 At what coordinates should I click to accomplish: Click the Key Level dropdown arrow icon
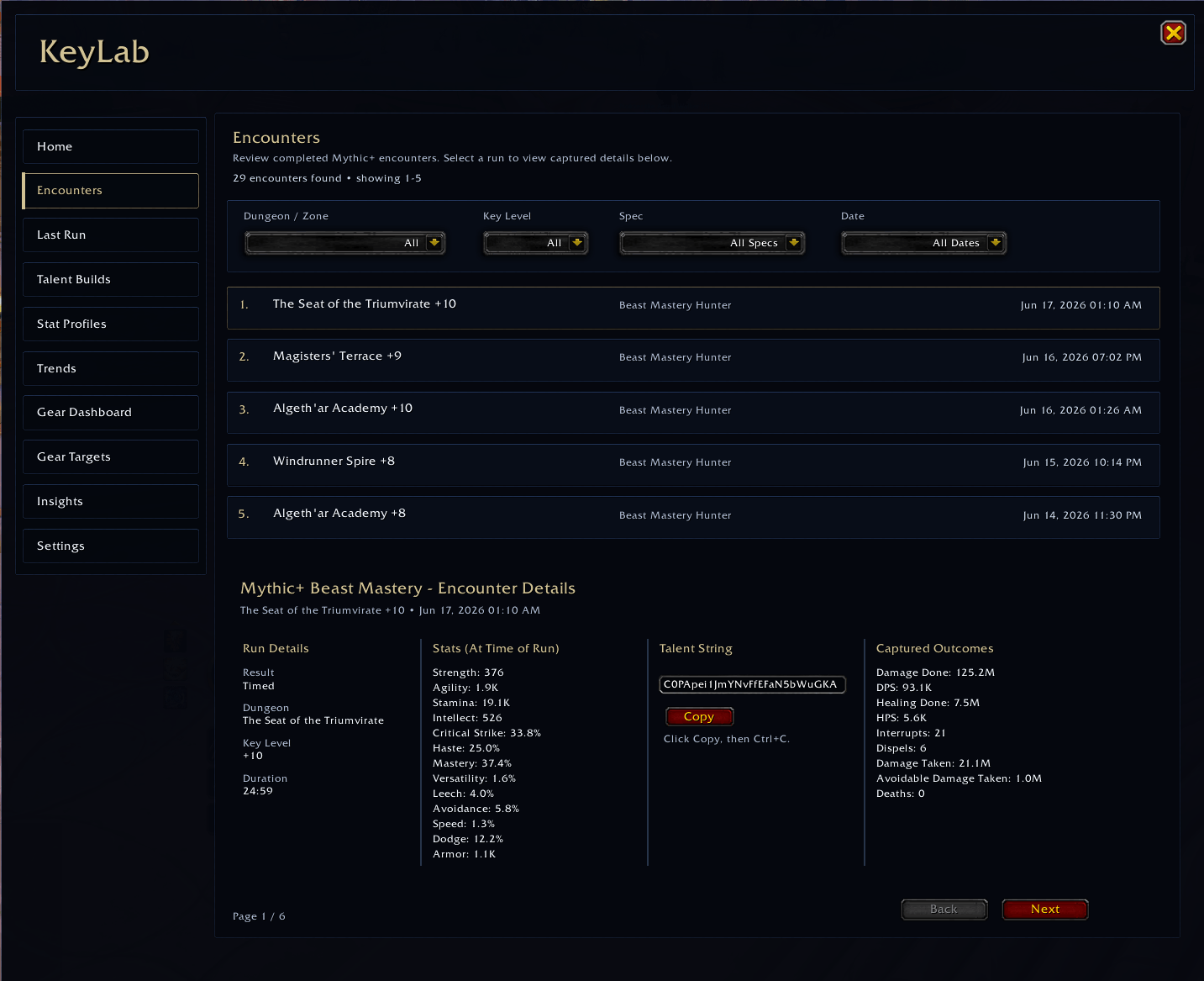point(577,243)
